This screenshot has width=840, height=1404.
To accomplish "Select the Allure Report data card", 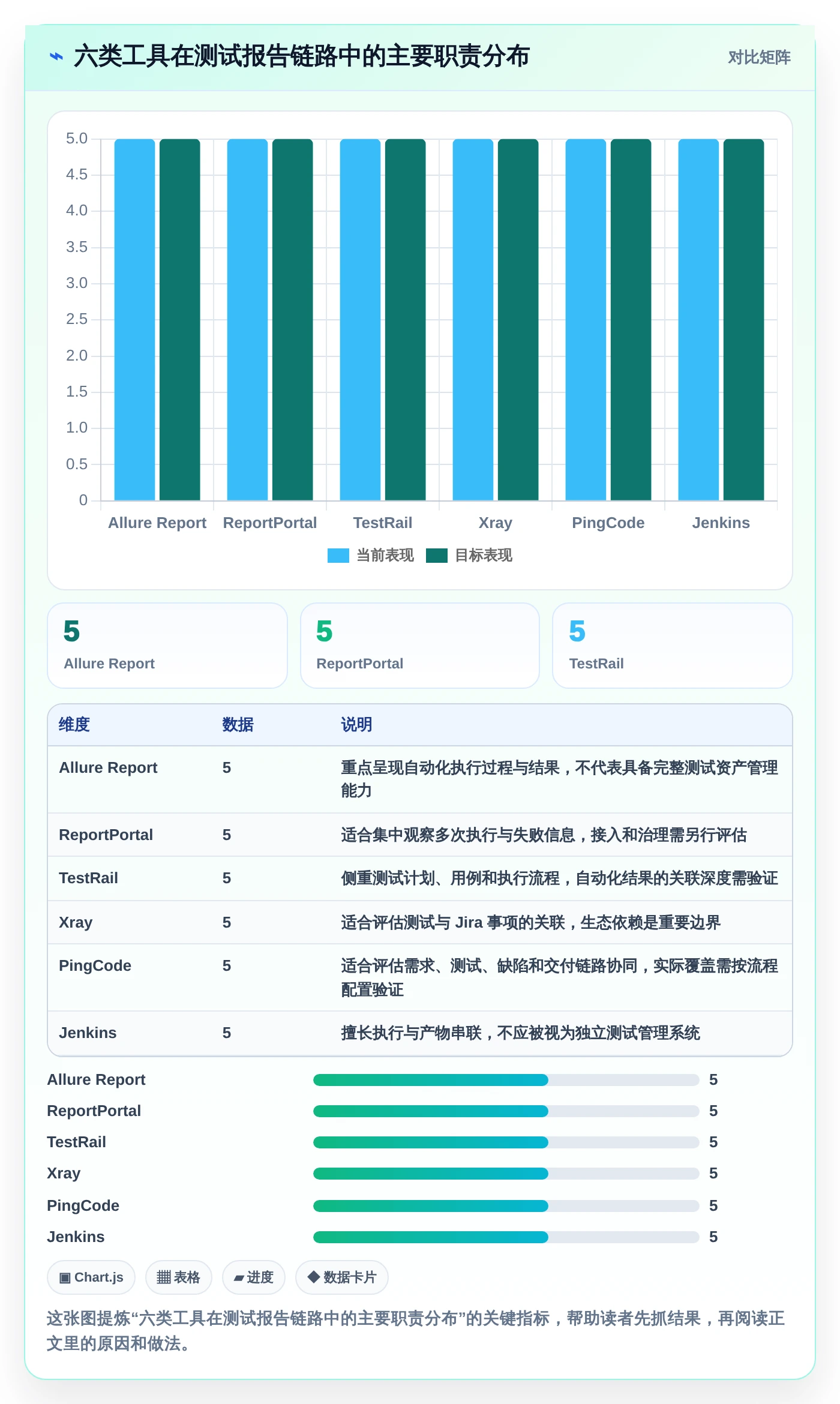I will click(167, 646).
